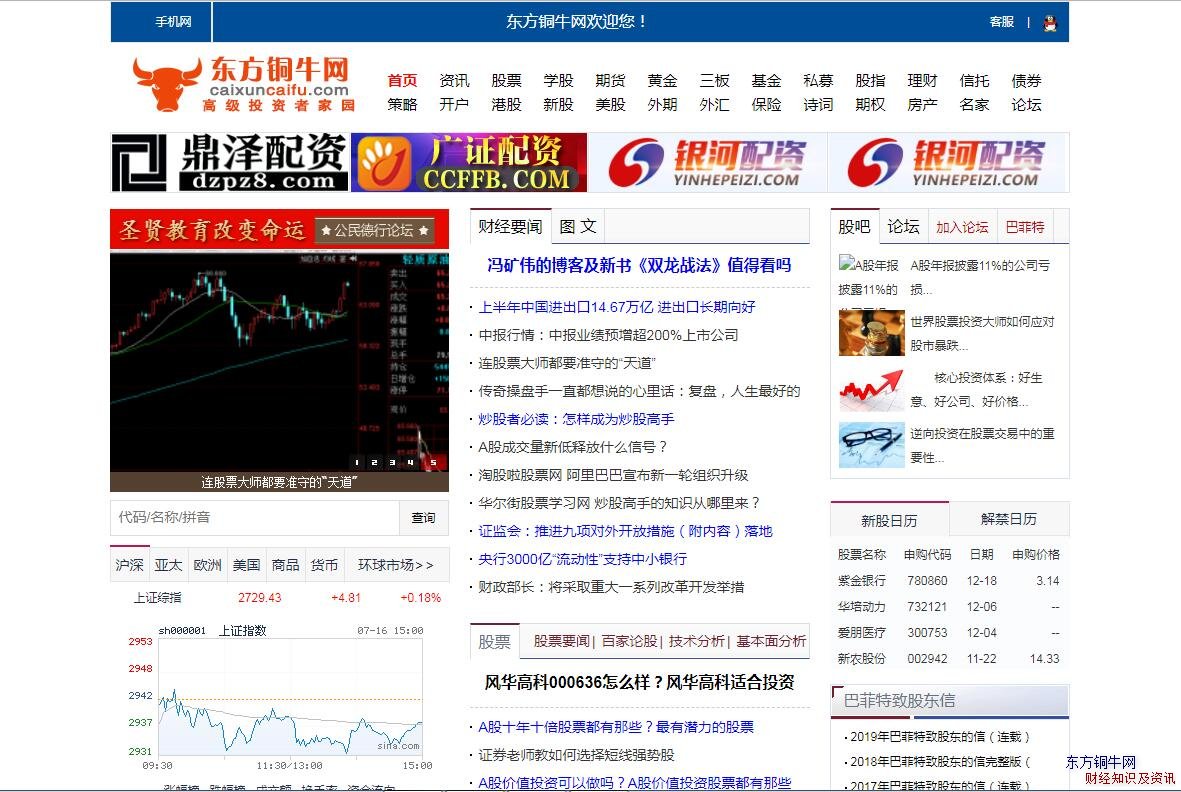Select the 基本面分析 sub-tab
Screen dimensions: 1181x792
coord(771,641)
